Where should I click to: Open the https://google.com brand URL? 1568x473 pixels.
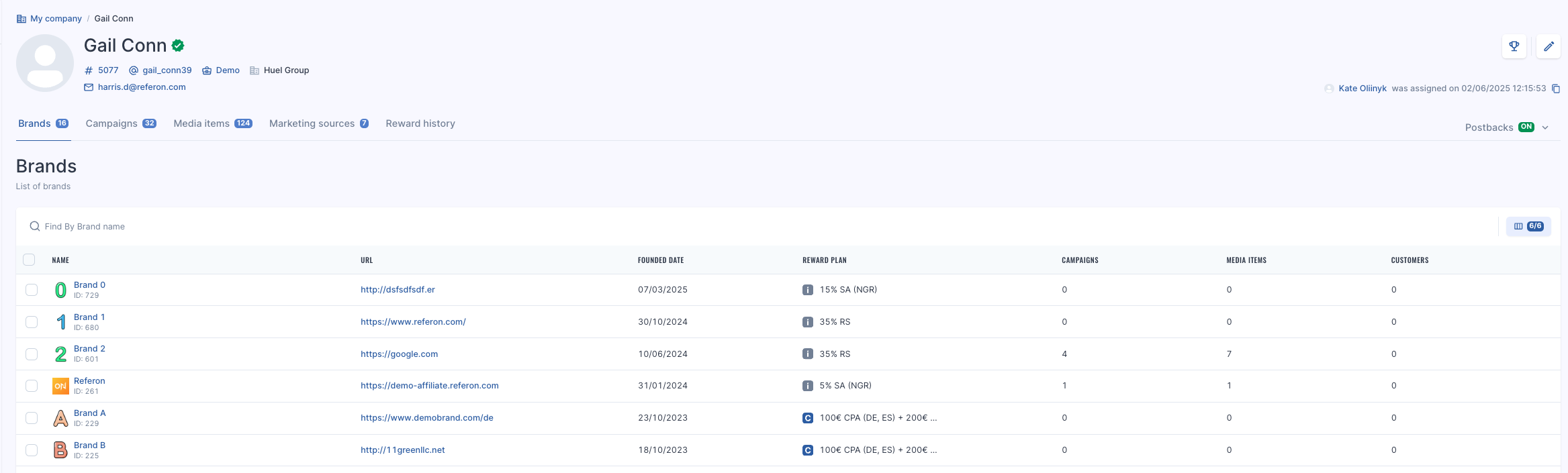pyautogui.click(x=399, y=354)
